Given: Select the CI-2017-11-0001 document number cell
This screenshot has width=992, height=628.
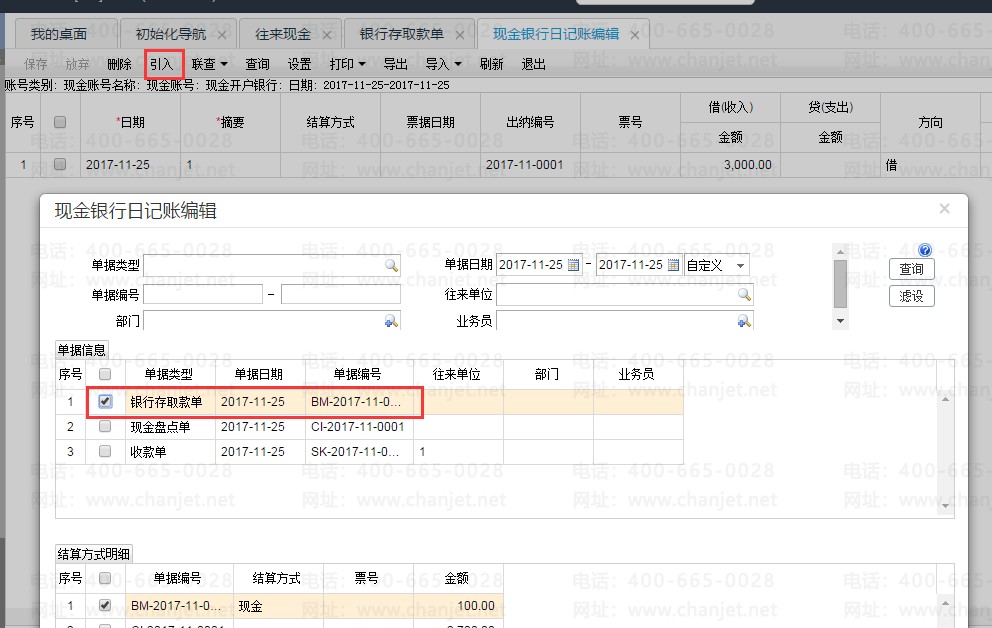Looking at the screenshot, I should point(359,427).
